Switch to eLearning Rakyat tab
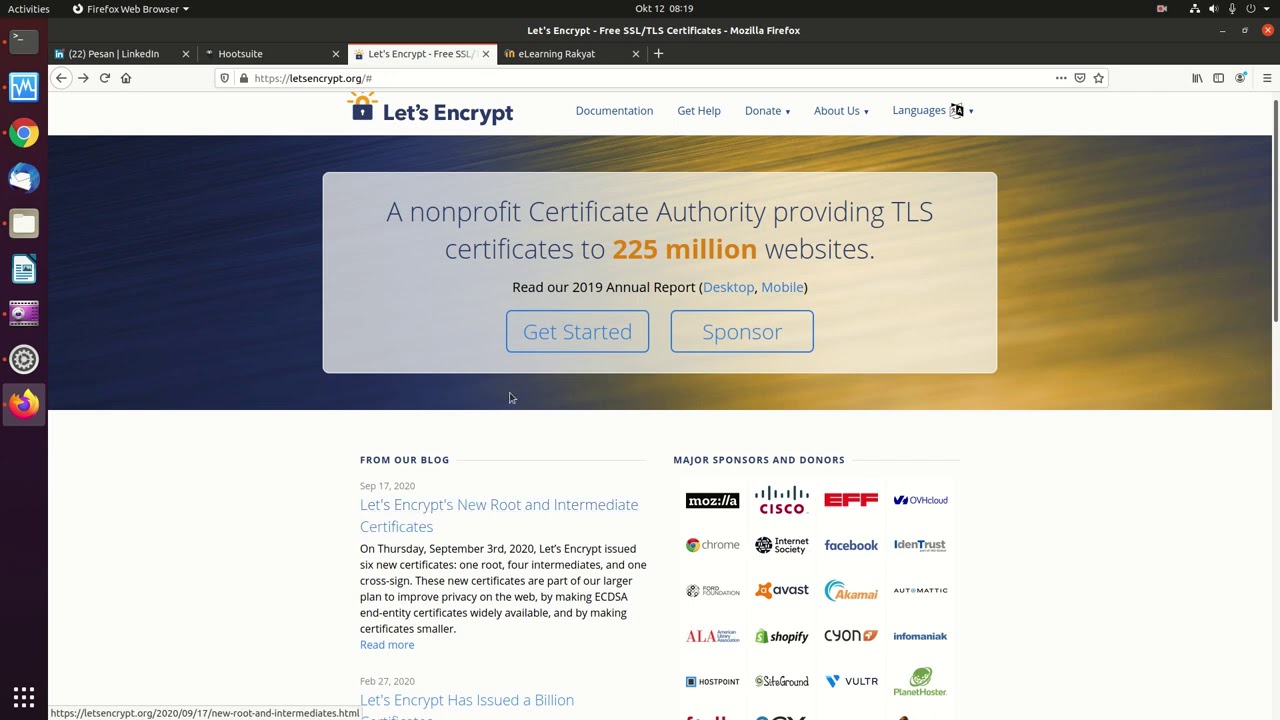 (x=573, y=54)
